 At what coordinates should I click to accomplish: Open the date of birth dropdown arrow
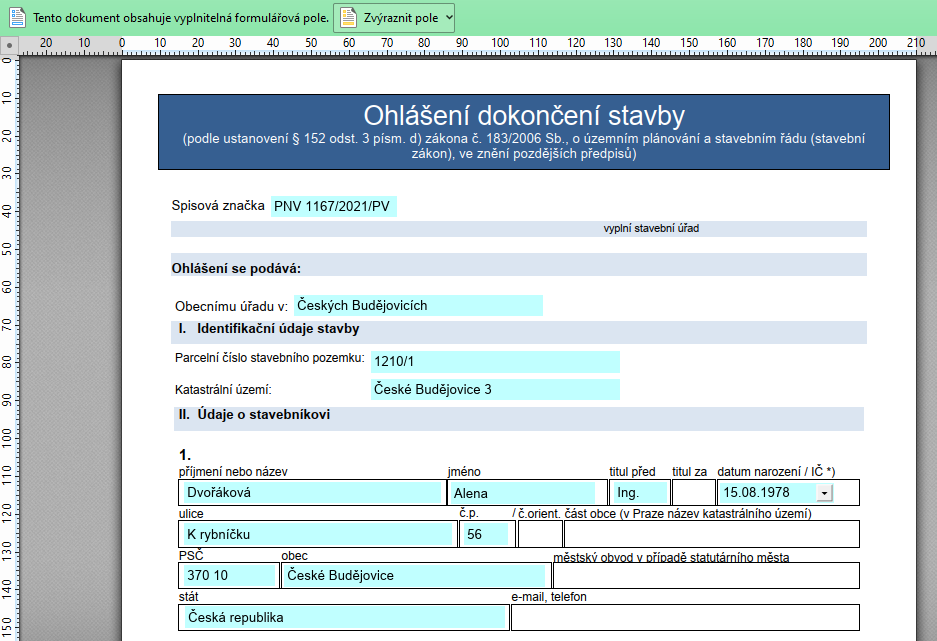(x=825, y=493)
